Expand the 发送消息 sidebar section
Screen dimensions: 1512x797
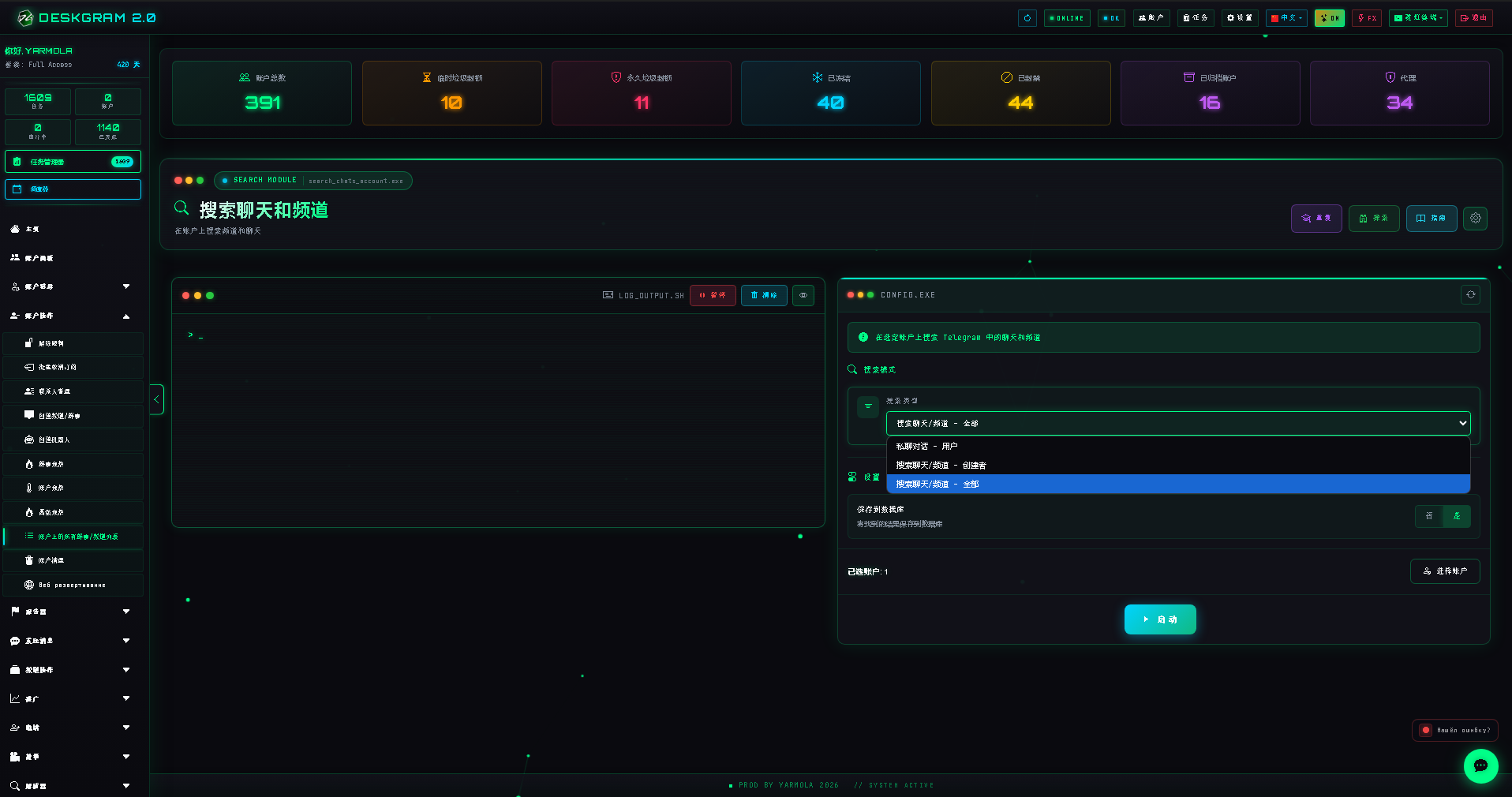click(73, 641)
